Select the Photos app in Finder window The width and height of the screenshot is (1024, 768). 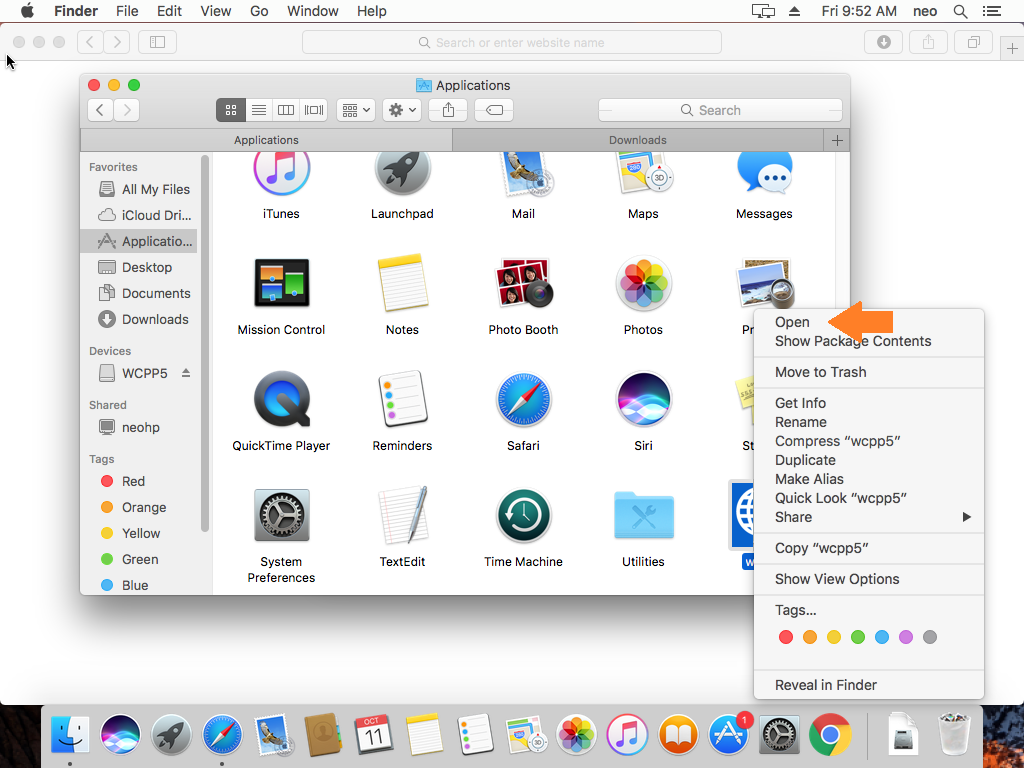pos(643,283)
